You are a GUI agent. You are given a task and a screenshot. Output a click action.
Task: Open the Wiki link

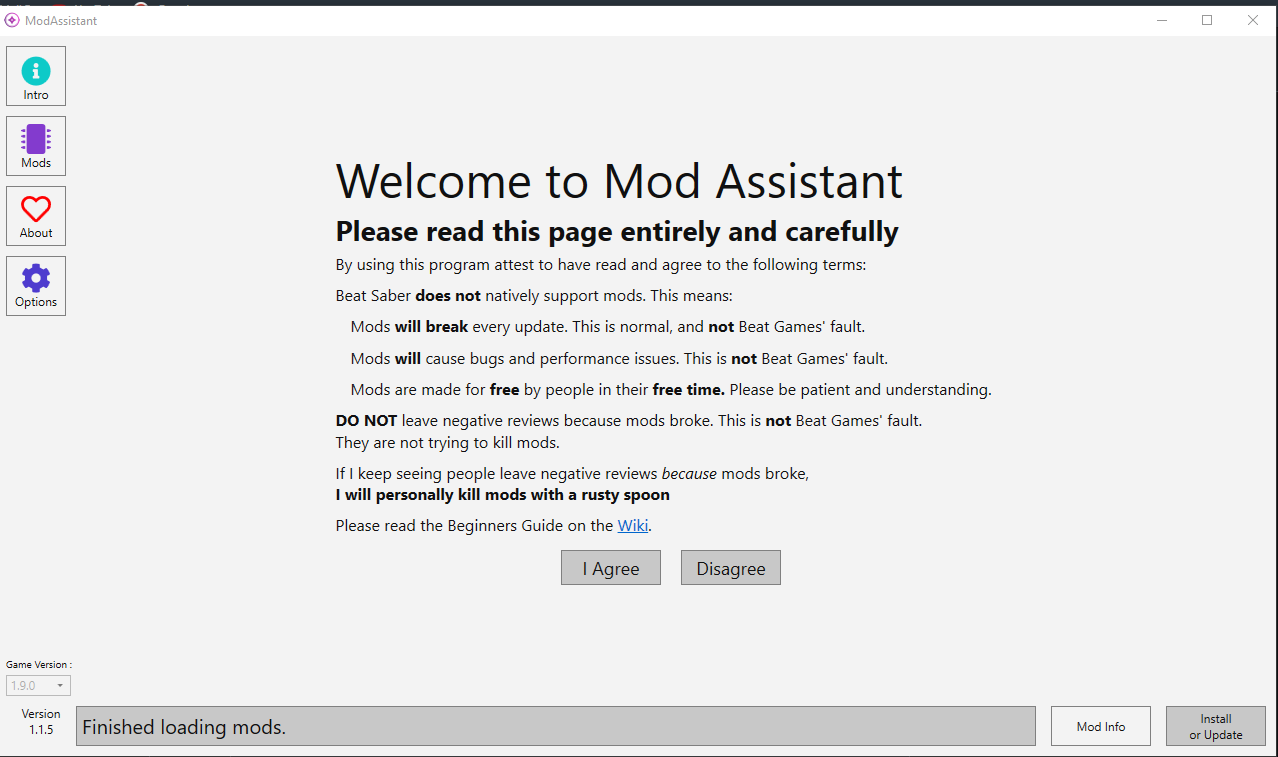[632, 525]
